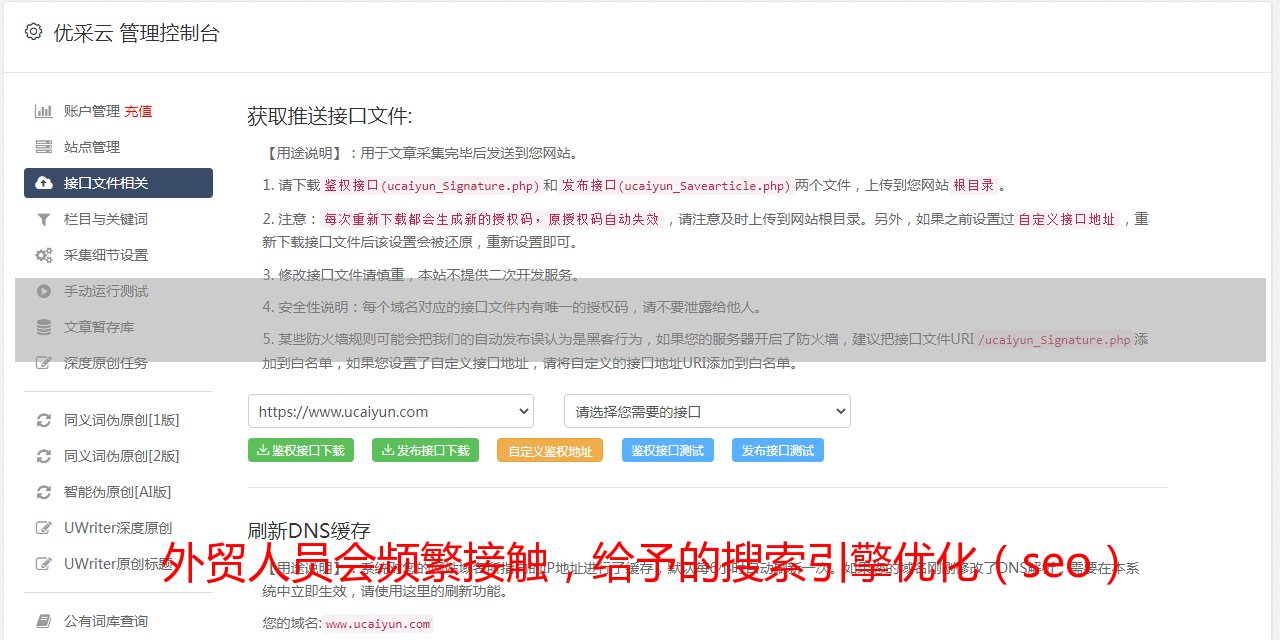Click the green 鉴权接口下载 button
Screen dimensions: 1280x640
point(301,450)
